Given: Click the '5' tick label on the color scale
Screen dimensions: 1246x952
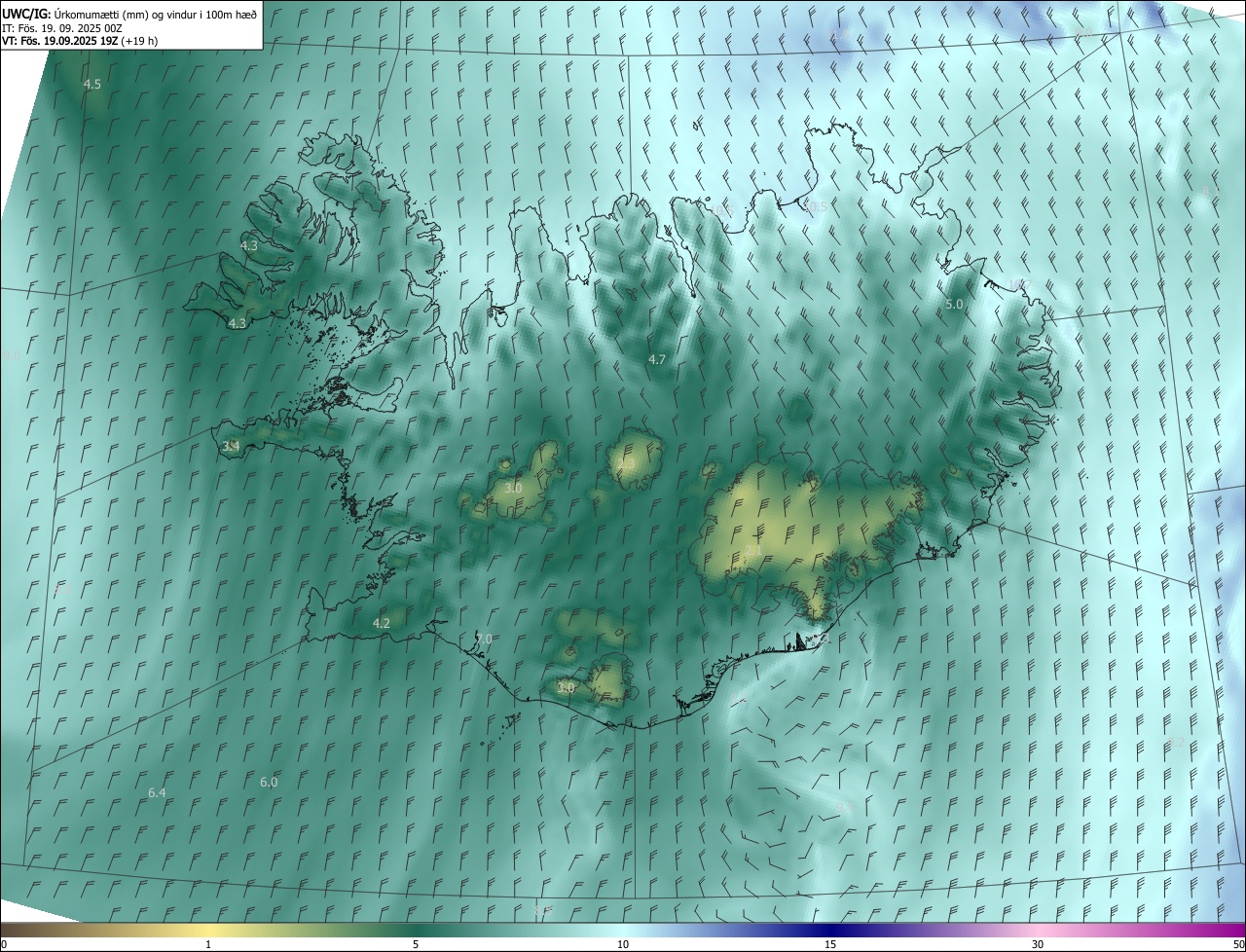Looking at the screenshot, I should click(416, 944).
